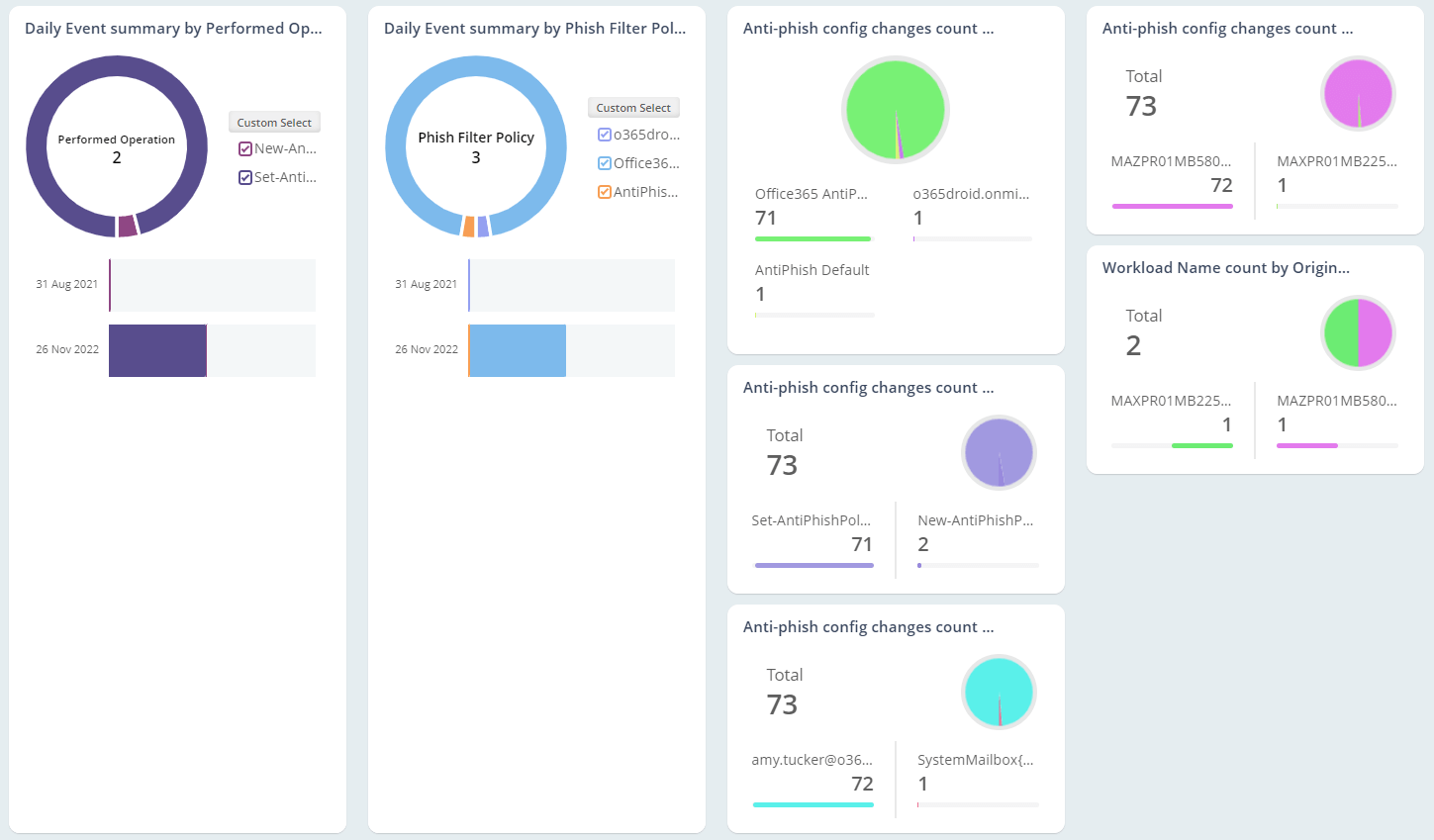The width and height of the screenshot is (1434, 840).
Task: Click the magenta pie chart in top-right panel
Action: click(x=1358, y=92)
